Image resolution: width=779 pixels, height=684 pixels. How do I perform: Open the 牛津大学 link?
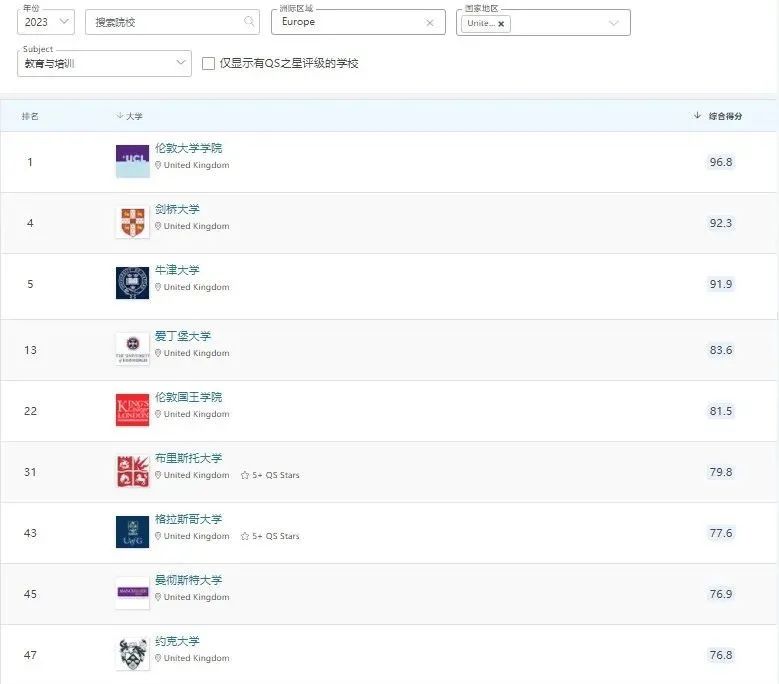click(177, 270)
